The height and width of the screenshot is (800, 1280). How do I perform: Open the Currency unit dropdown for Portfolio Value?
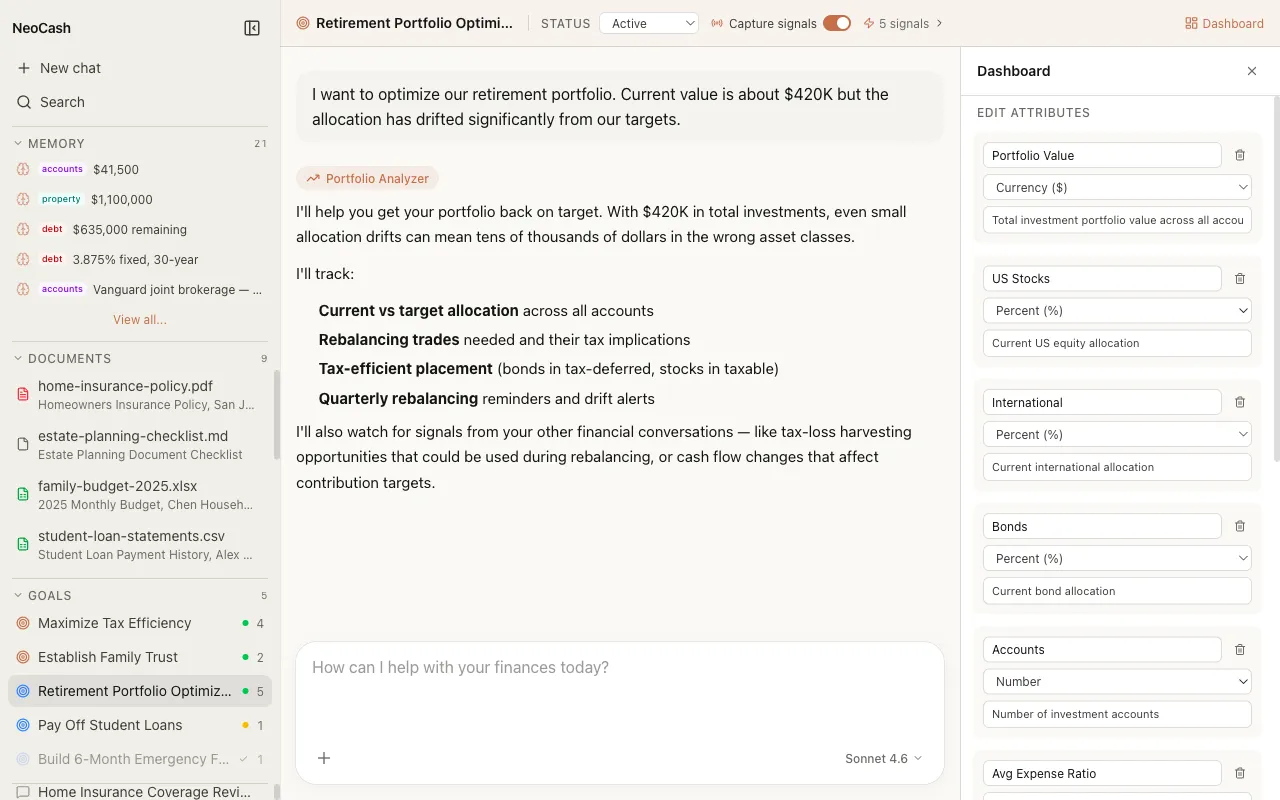pos(1117,187)
